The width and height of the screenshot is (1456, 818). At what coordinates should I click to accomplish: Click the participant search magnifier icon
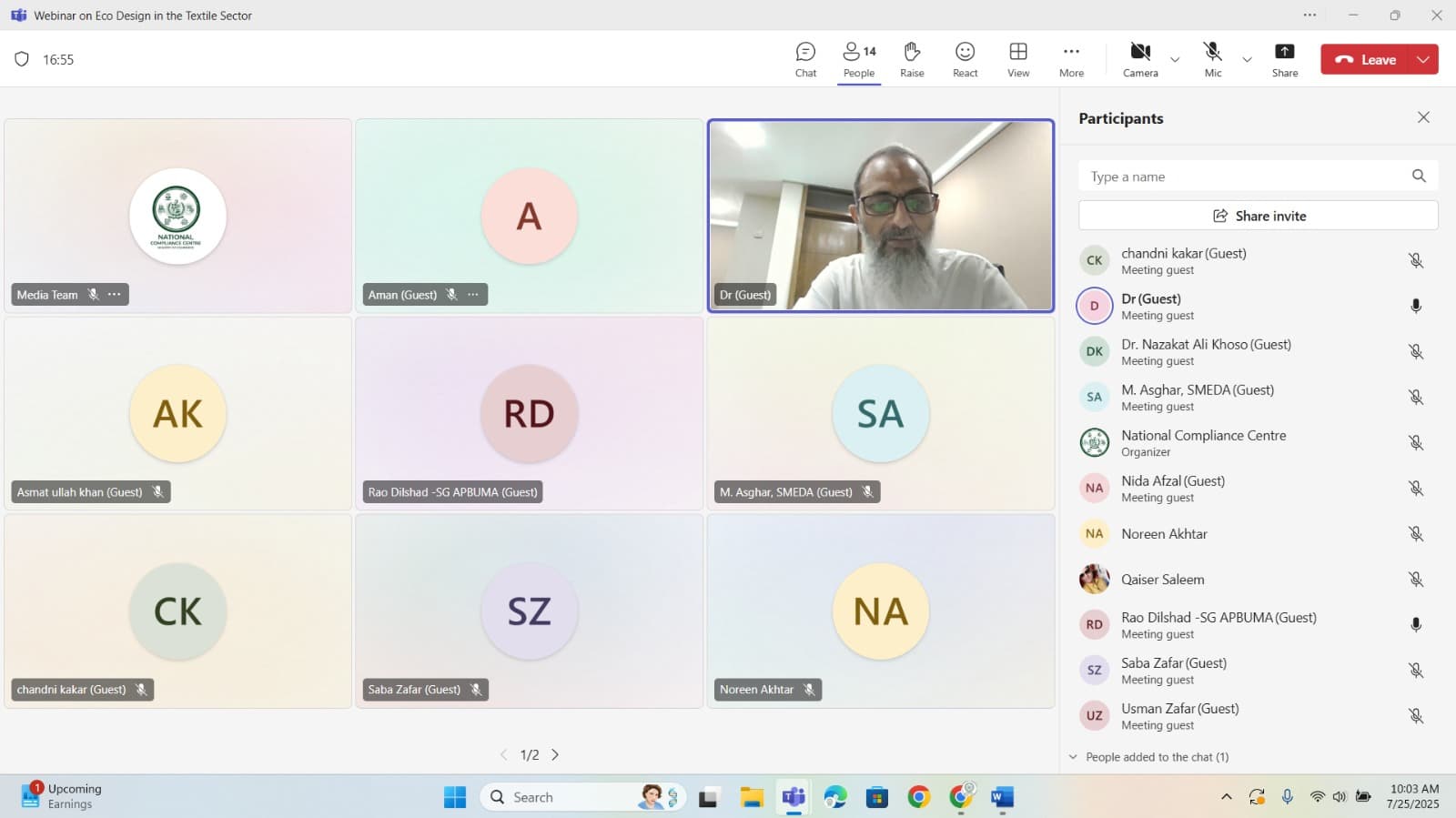[x=1419, y=177]
